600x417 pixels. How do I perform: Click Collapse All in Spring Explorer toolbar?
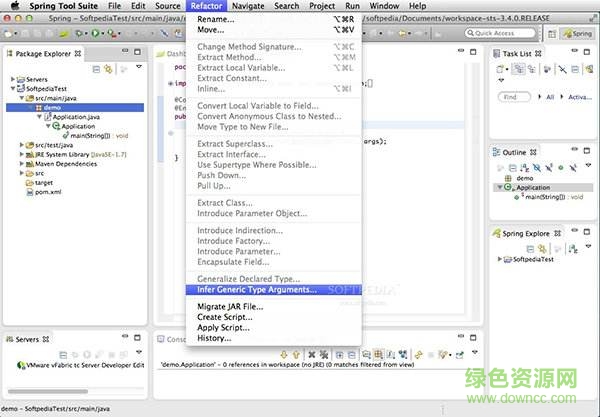click(530, 249)
